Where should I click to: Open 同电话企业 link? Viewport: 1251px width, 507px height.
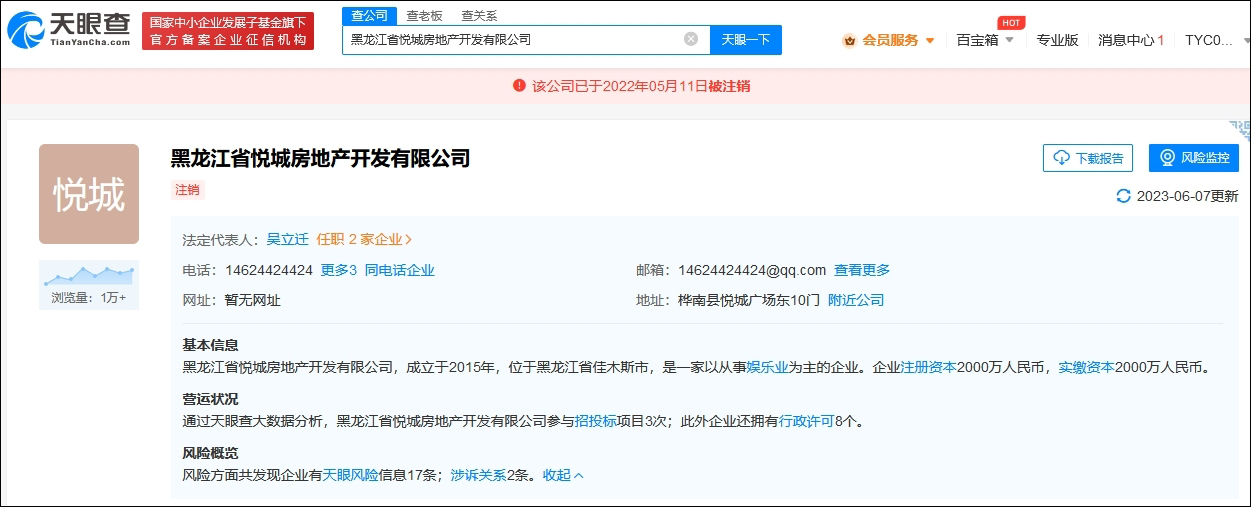click(400, 270)
